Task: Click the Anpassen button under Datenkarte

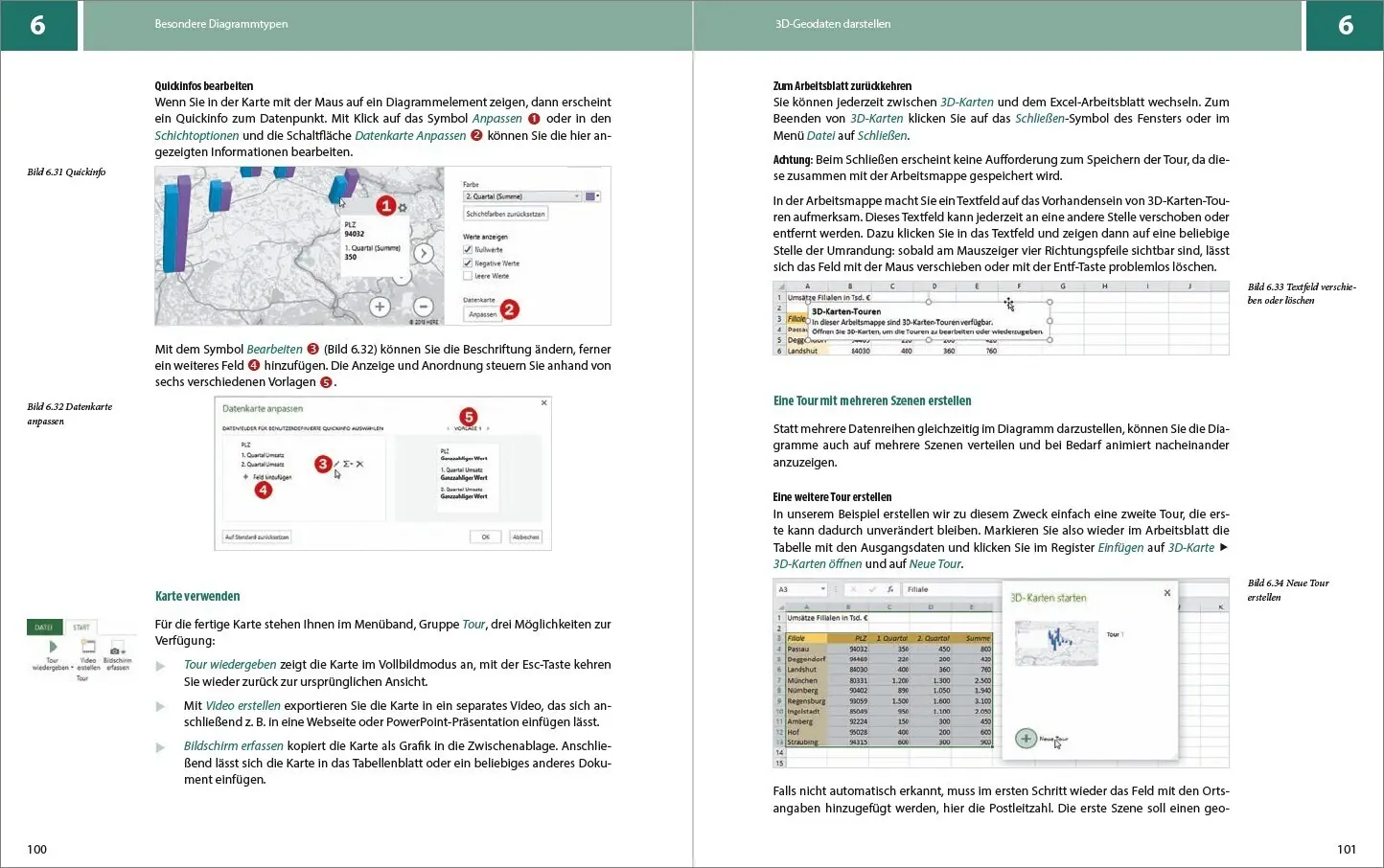Action: click(x=482, y=314)
